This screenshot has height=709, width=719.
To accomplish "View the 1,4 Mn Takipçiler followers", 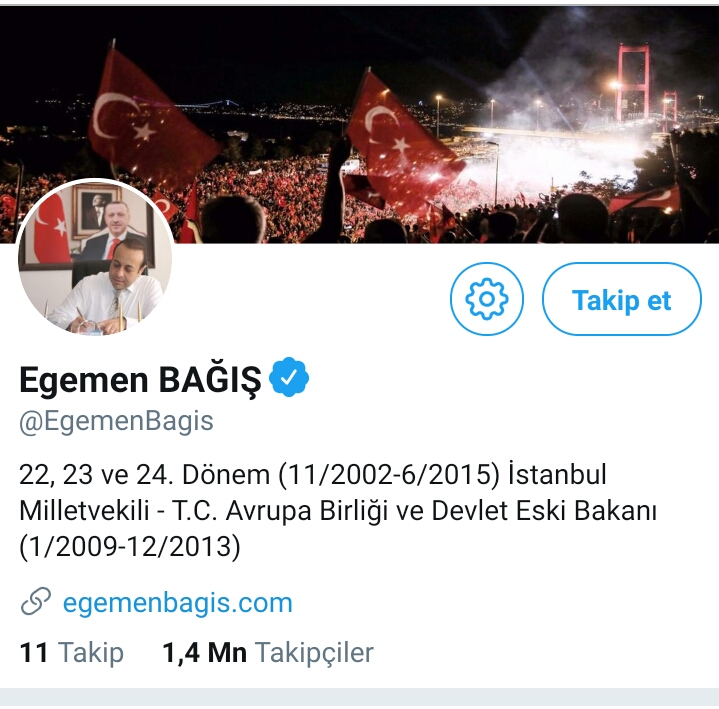I will (268, 652).
